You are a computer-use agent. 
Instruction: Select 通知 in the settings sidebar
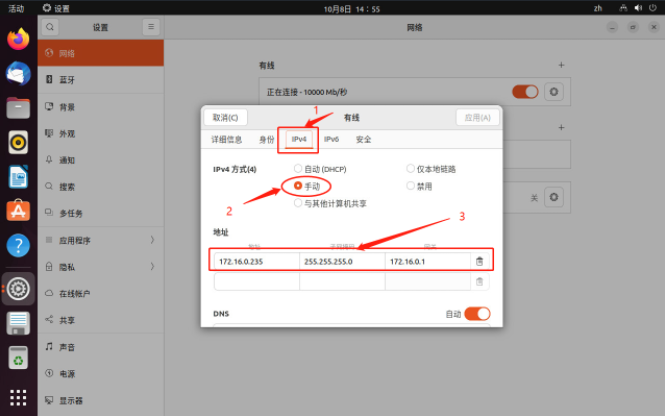[x=101, y=160]
